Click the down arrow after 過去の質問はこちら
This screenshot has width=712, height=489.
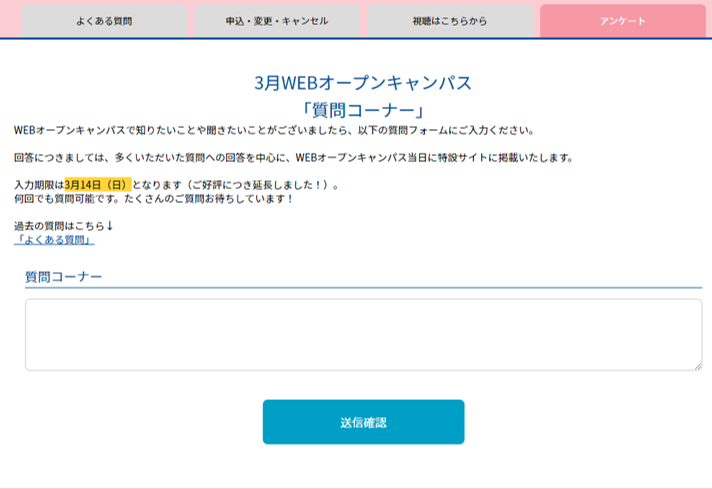tap(110, 226)
